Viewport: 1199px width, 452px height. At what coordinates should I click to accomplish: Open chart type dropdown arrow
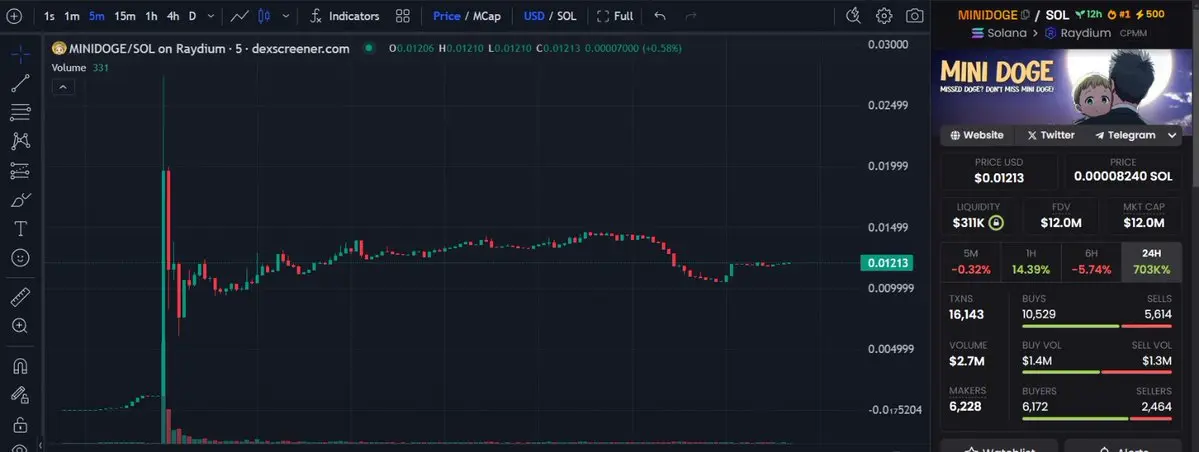[286, 16]
